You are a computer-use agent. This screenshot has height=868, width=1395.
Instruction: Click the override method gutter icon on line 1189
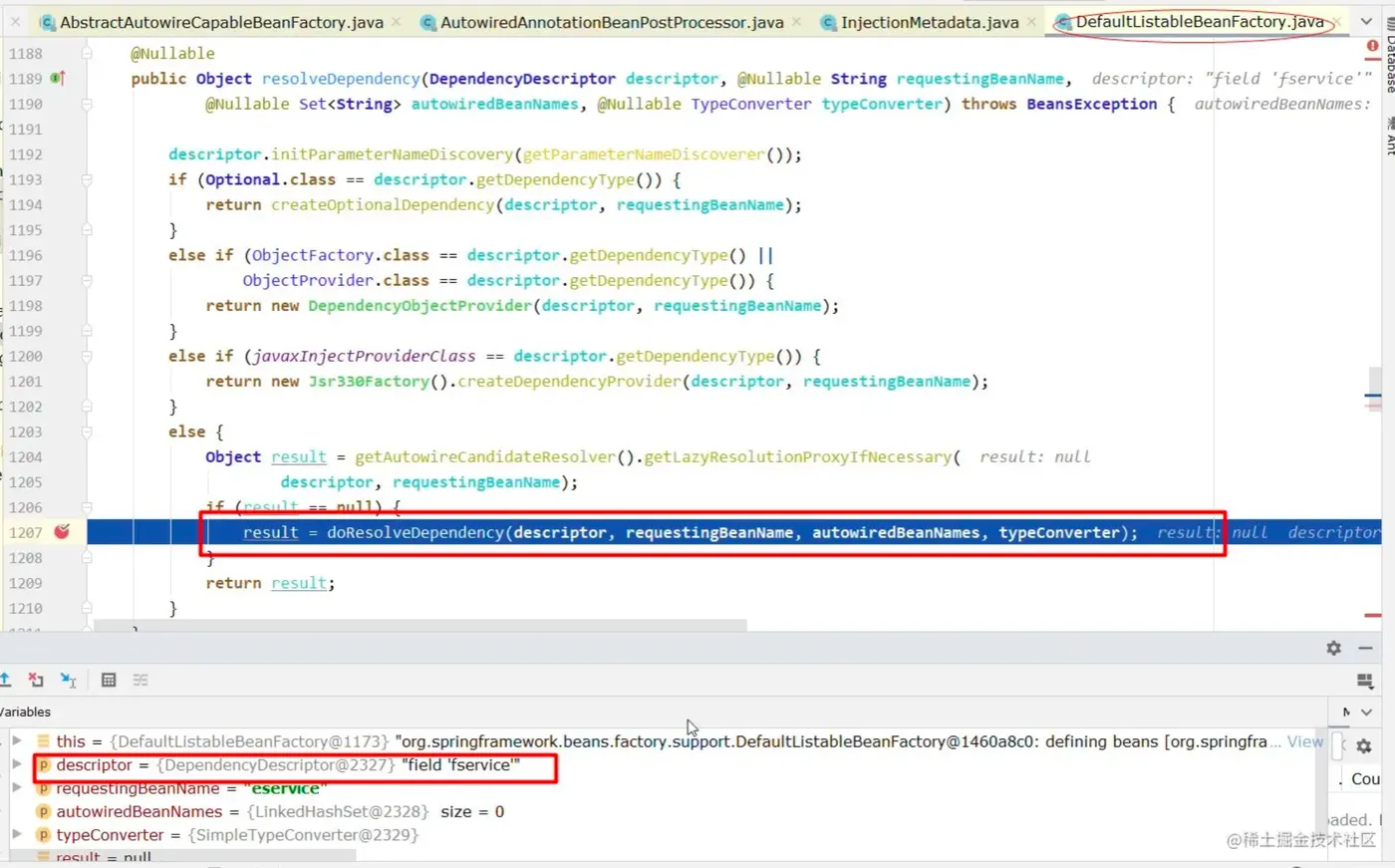[59, 78]
